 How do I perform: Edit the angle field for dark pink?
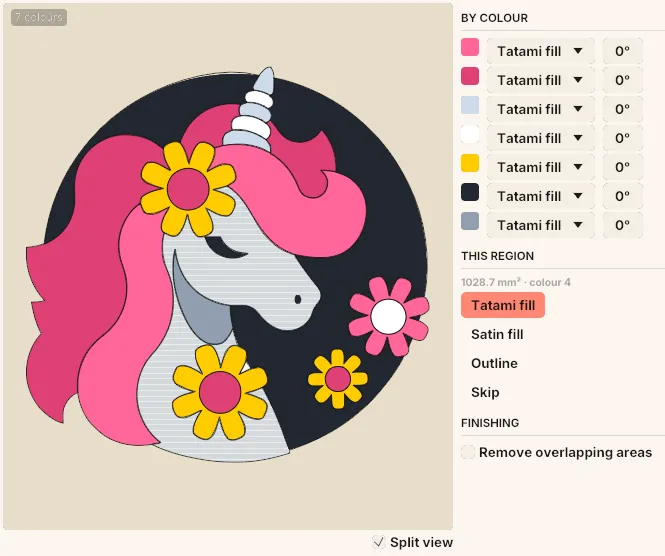[x=623, y=80]
